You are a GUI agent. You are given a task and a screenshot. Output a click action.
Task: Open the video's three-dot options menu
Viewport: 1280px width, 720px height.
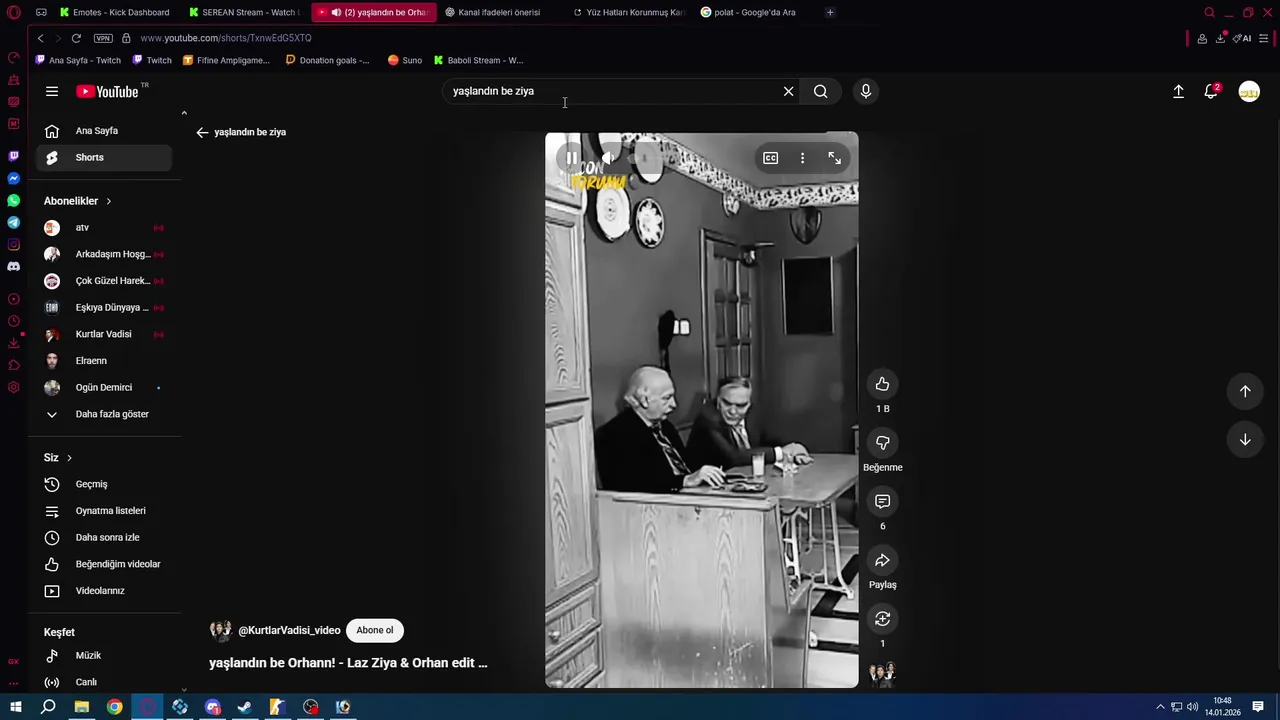pyautogui.click(x=802, y=158)
